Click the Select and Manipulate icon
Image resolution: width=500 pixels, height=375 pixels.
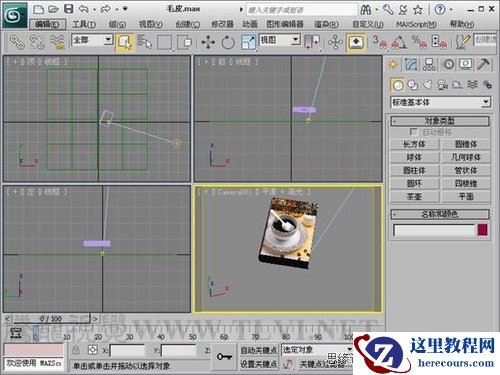click(x=335, y=42)
